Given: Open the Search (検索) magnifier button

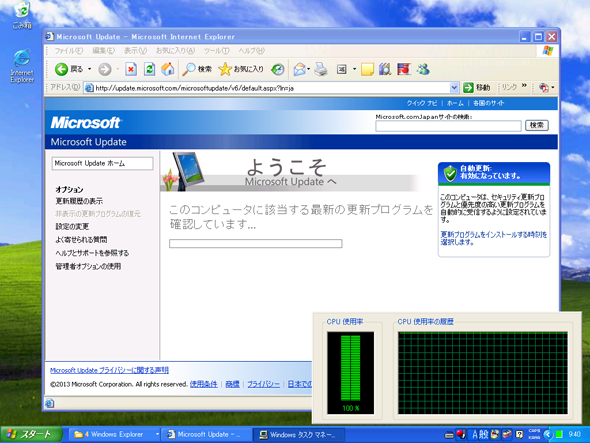Looking at the screenshot, I should click(x=197, y=69).
